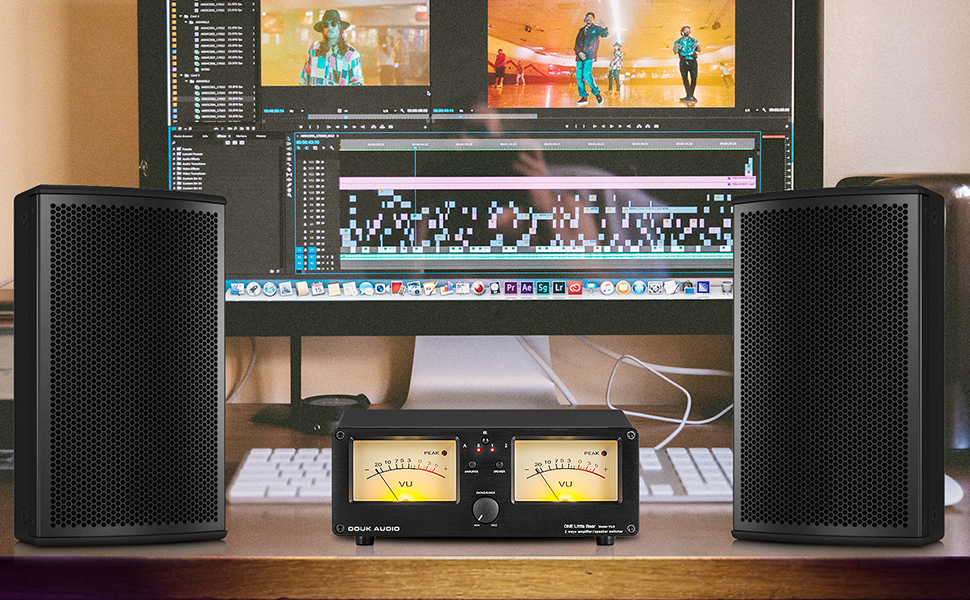Launch Safari from the Dock
The image size is (970, 600).
point(270,289)
